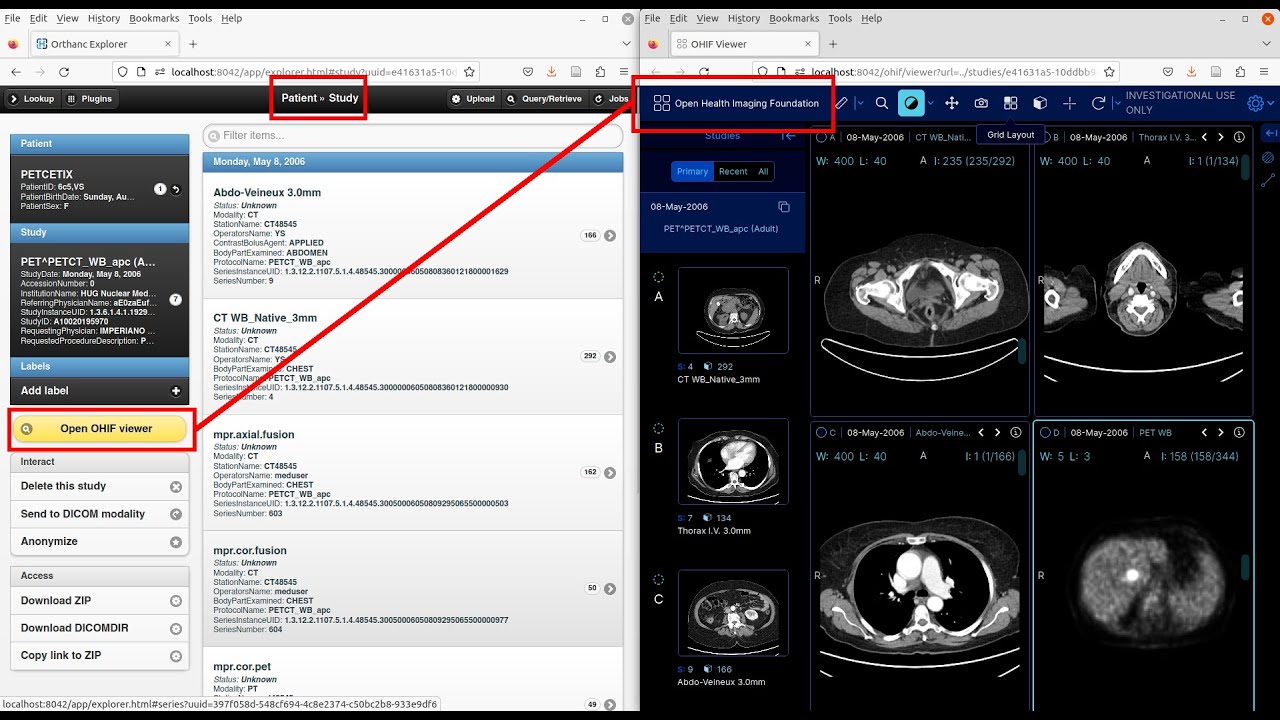The height and width of the screenshot is (720, 1280).
Task: Open Bookmarks menu in OHIF Viewer window
Action: point(794,18)
